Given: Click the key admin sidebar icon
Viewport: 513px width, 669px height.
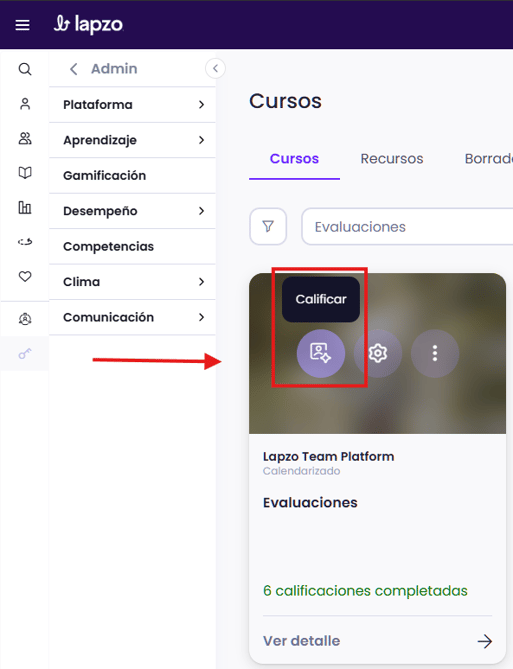Looking at the screenshot, I should point(25,354).
